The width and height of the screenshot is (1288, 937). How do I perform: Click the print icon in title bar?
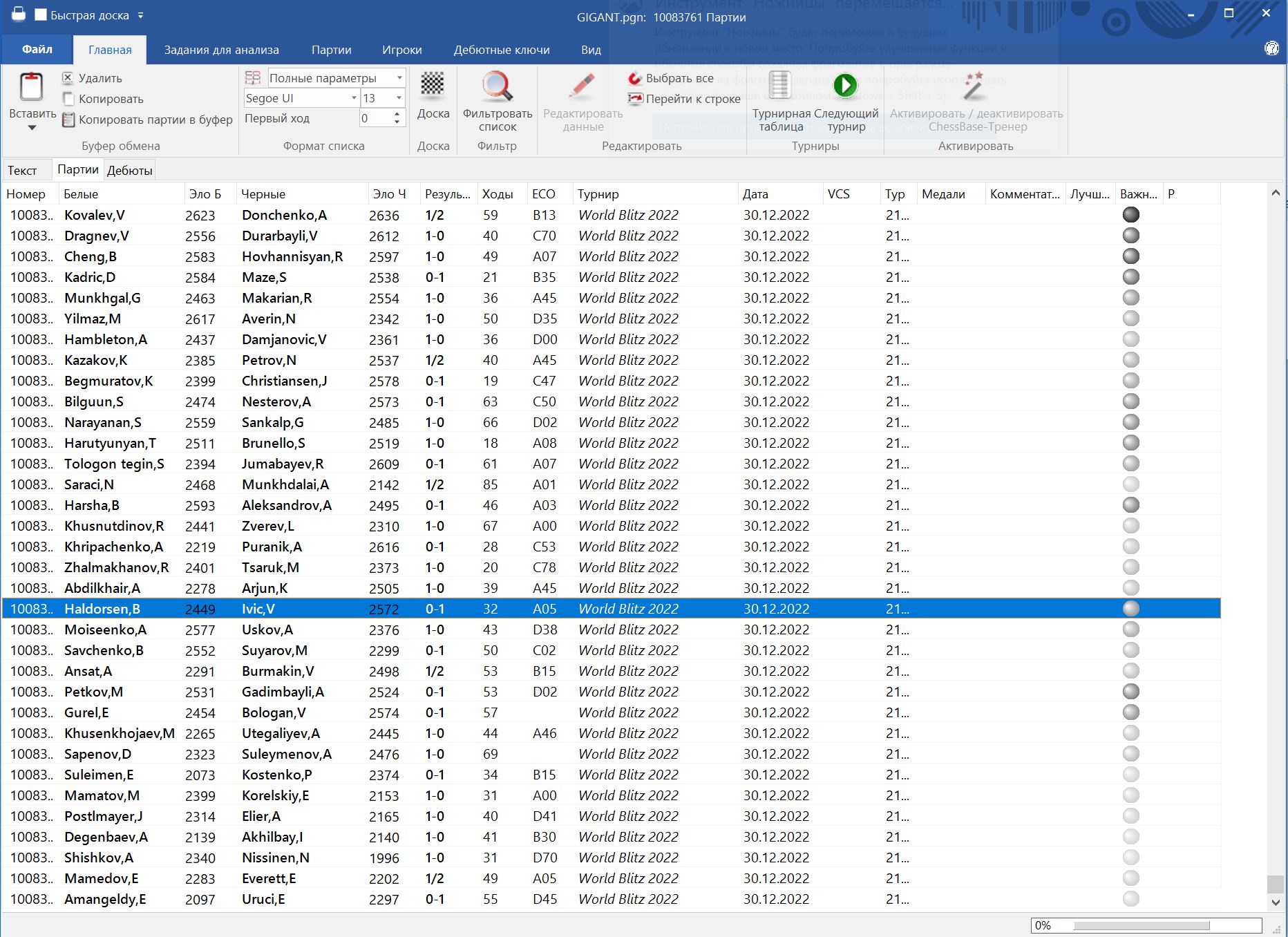(18, 15)
